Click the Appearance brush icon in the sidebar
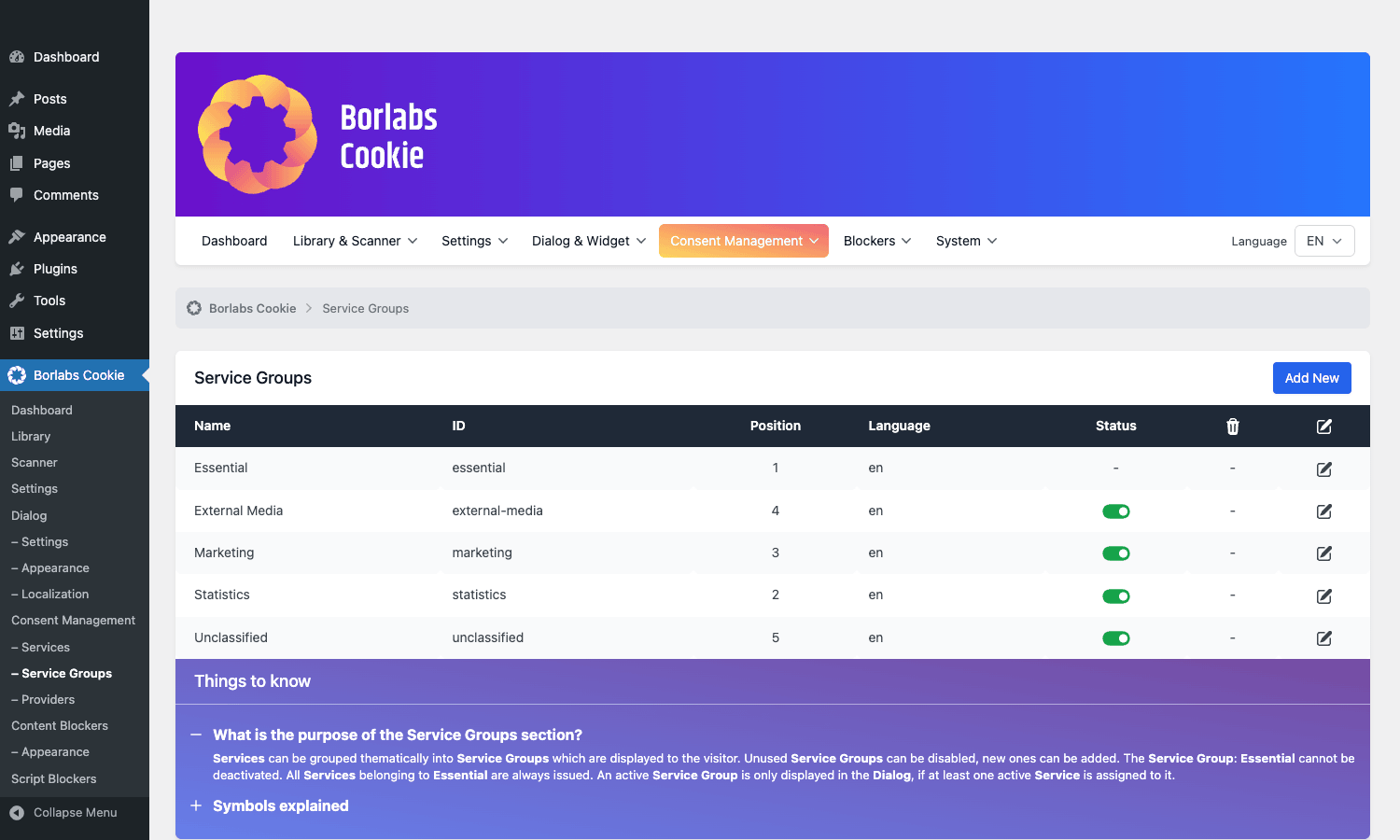The width and height of the screenshot is (1400, 840). point(17,237)
